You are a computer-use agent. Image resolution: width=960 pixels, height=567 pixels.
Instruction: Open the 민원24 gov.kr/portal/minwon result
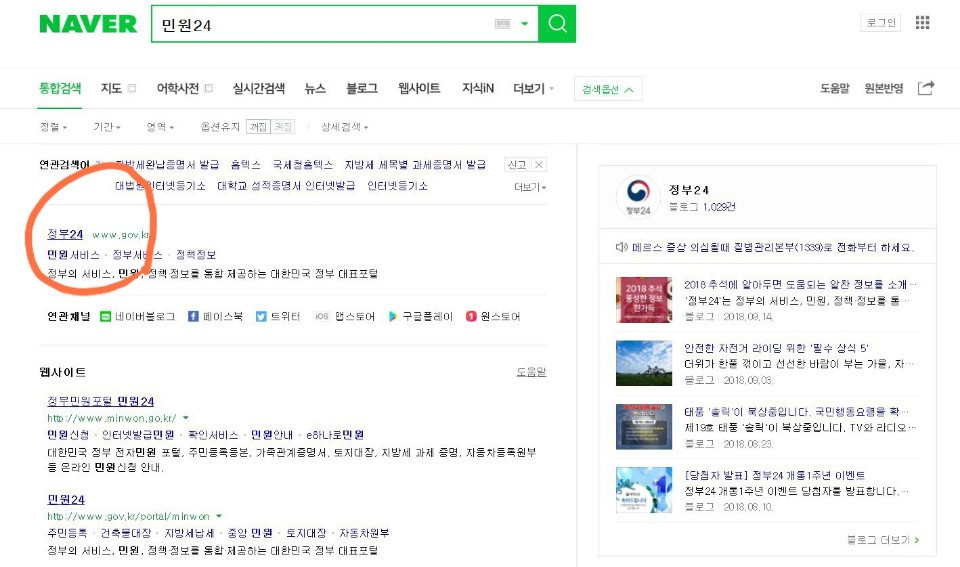coord(66,500)
